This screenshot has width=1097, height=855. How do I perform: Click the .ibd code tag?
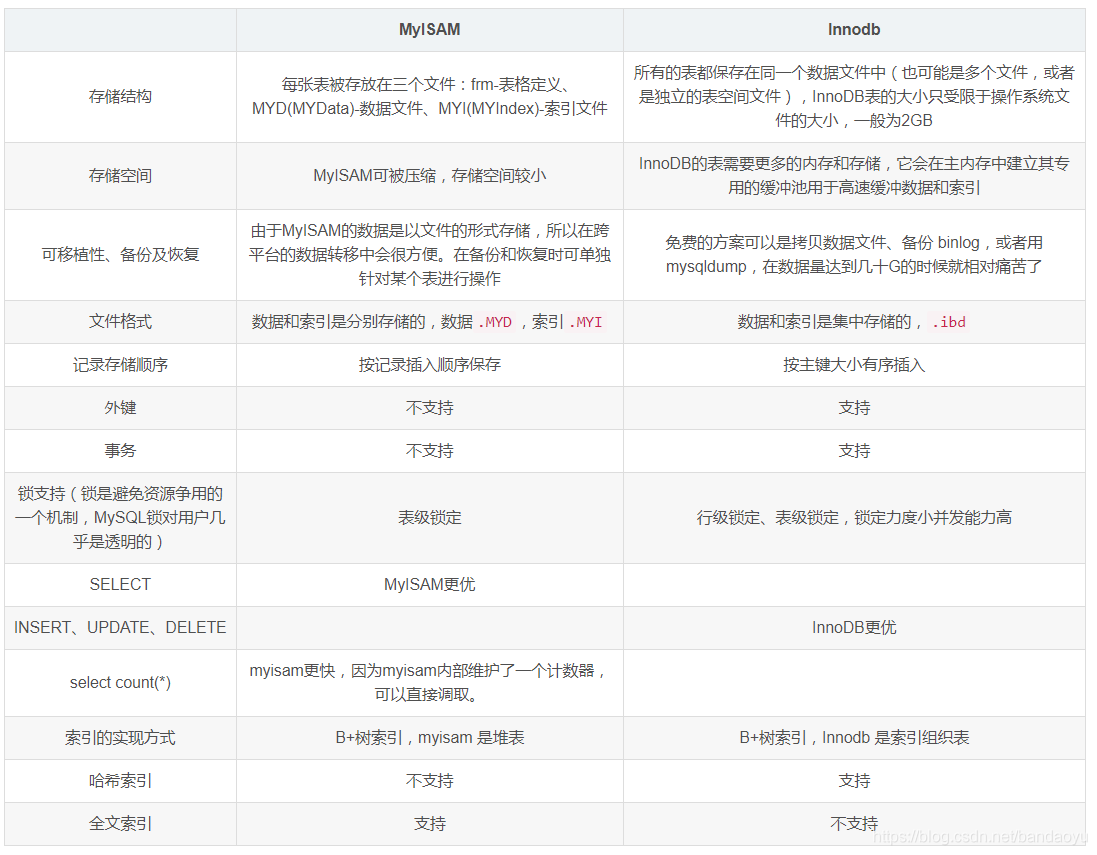click(x=949, y=322)
